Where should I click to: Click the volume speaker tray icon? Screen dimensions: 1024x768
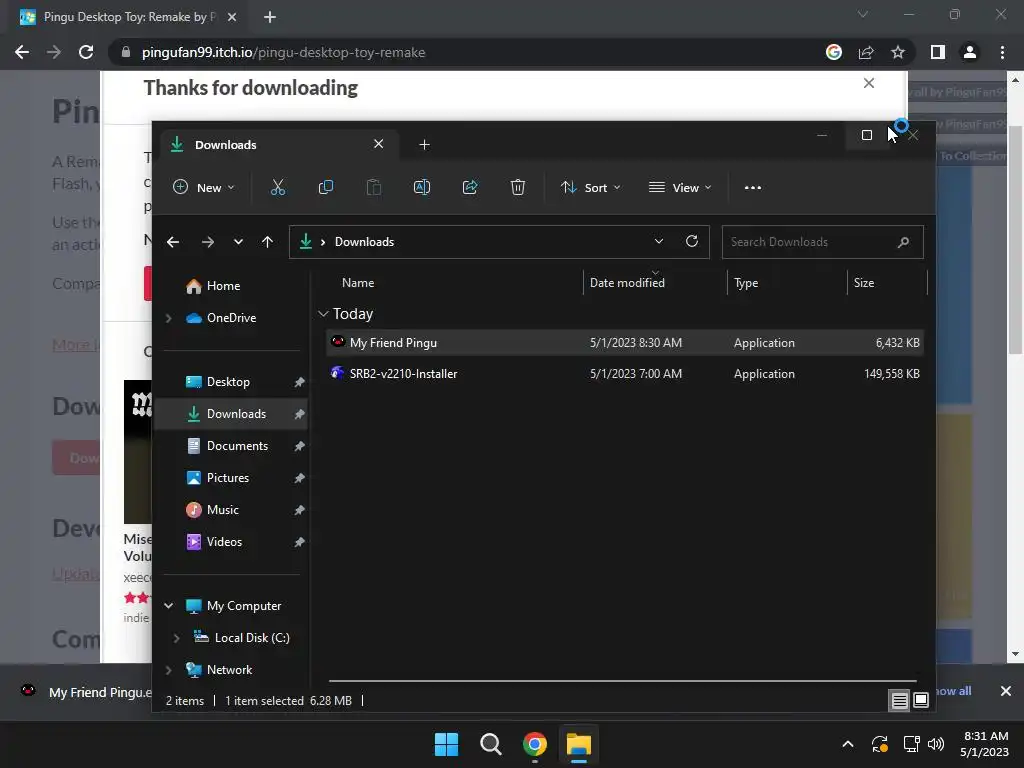pos(936,744)
